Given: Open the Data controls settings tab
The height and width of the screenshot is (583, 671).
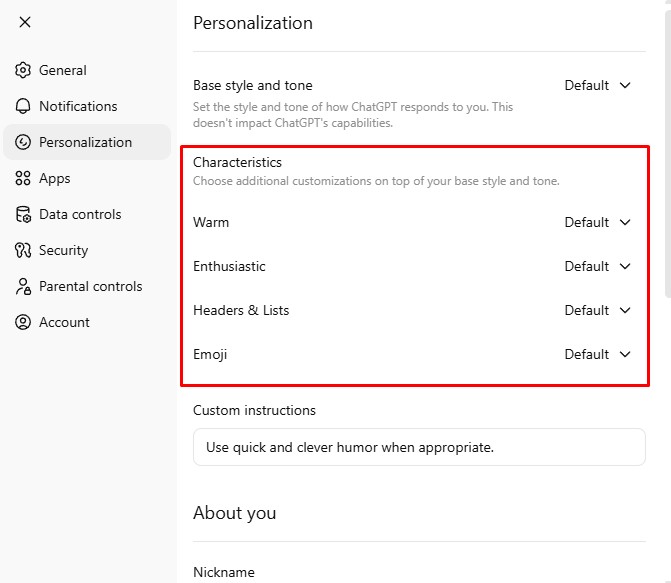Looking at the screenshot, I should coord(80,214).
